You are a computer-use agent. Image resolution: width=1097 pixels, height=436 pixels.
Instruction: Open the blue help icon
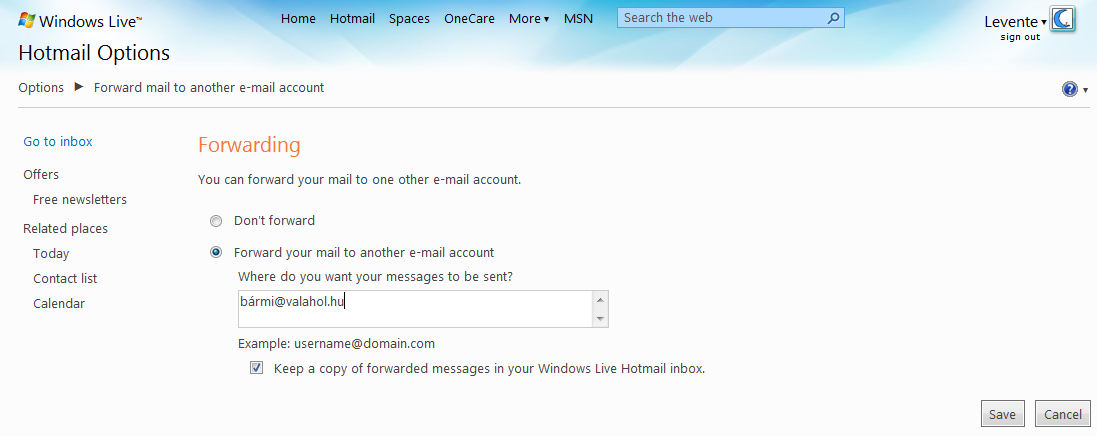click(1070, 89)
